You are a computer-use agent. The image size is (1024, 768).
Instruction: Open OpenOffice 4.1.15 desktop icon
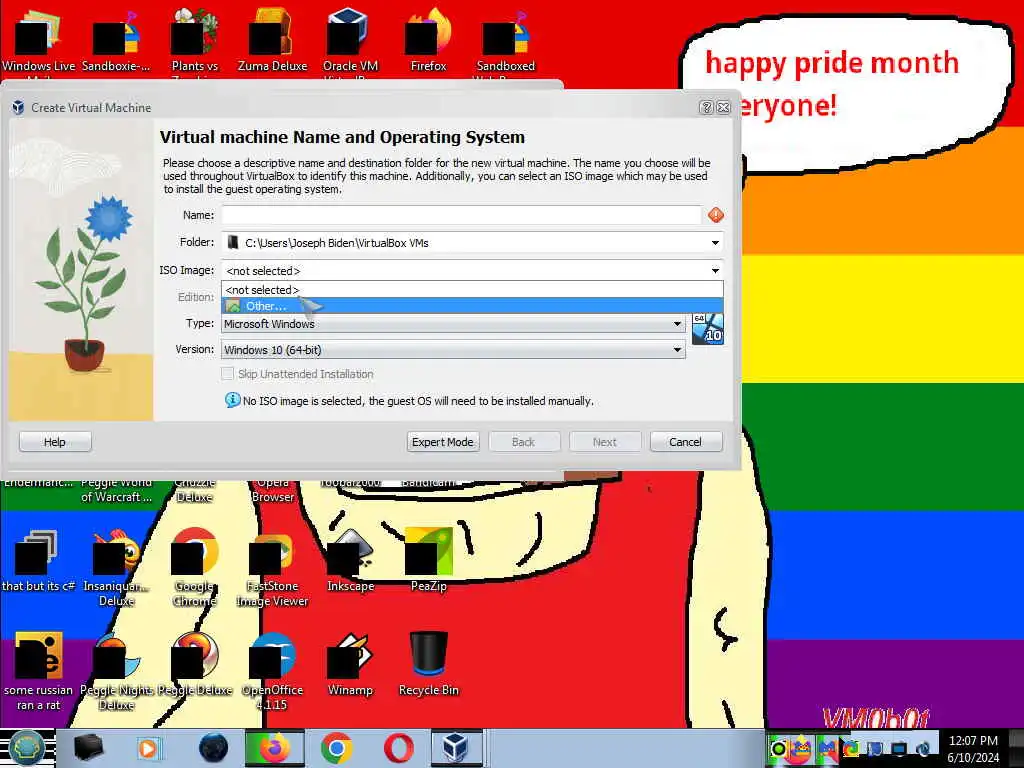[x=272, y=671]
